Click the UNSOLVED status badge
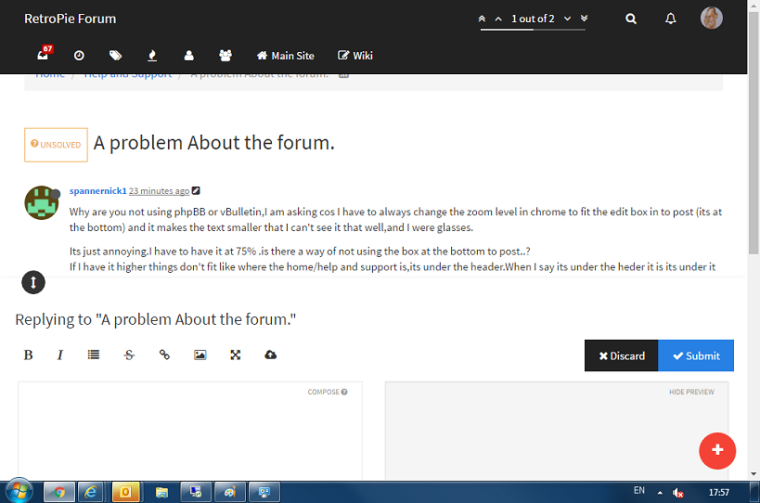 56,144
